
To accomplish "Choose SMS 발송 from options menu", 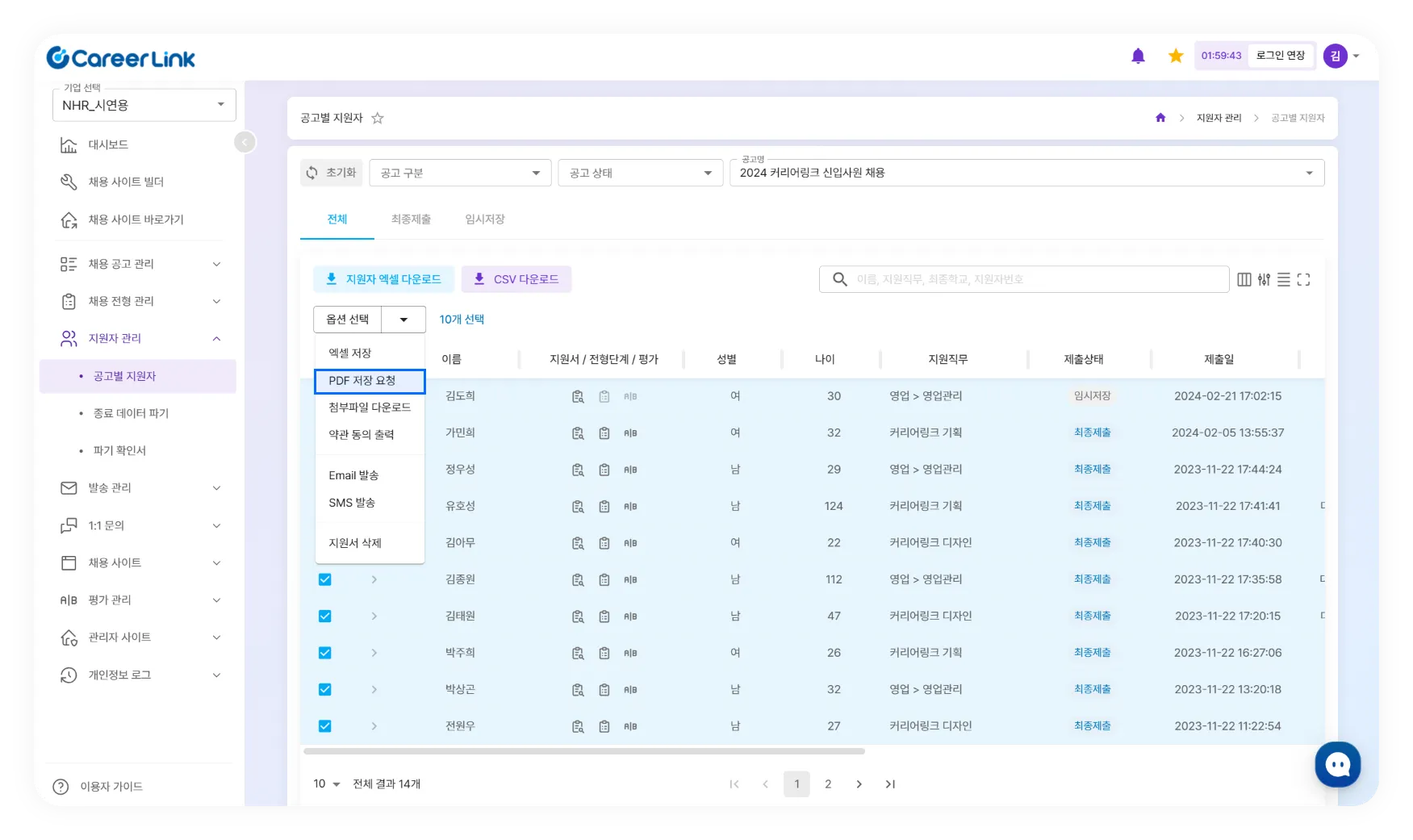I will 370,503.
